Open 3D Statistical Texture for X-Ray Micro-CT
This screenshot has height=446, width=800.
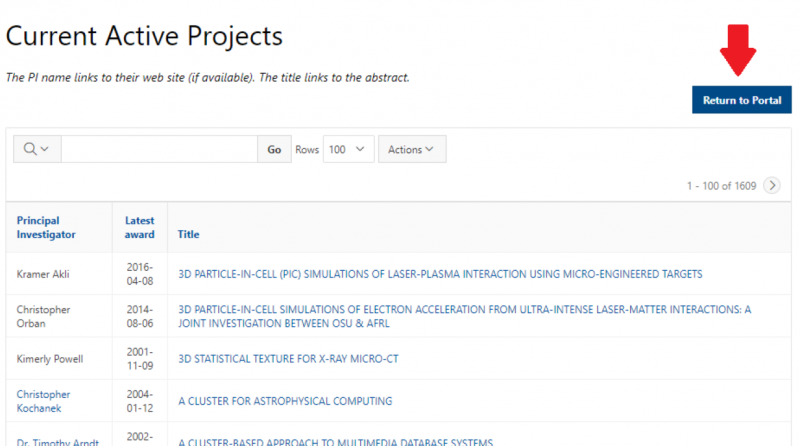pyautogui.click(x=288, y=359)
